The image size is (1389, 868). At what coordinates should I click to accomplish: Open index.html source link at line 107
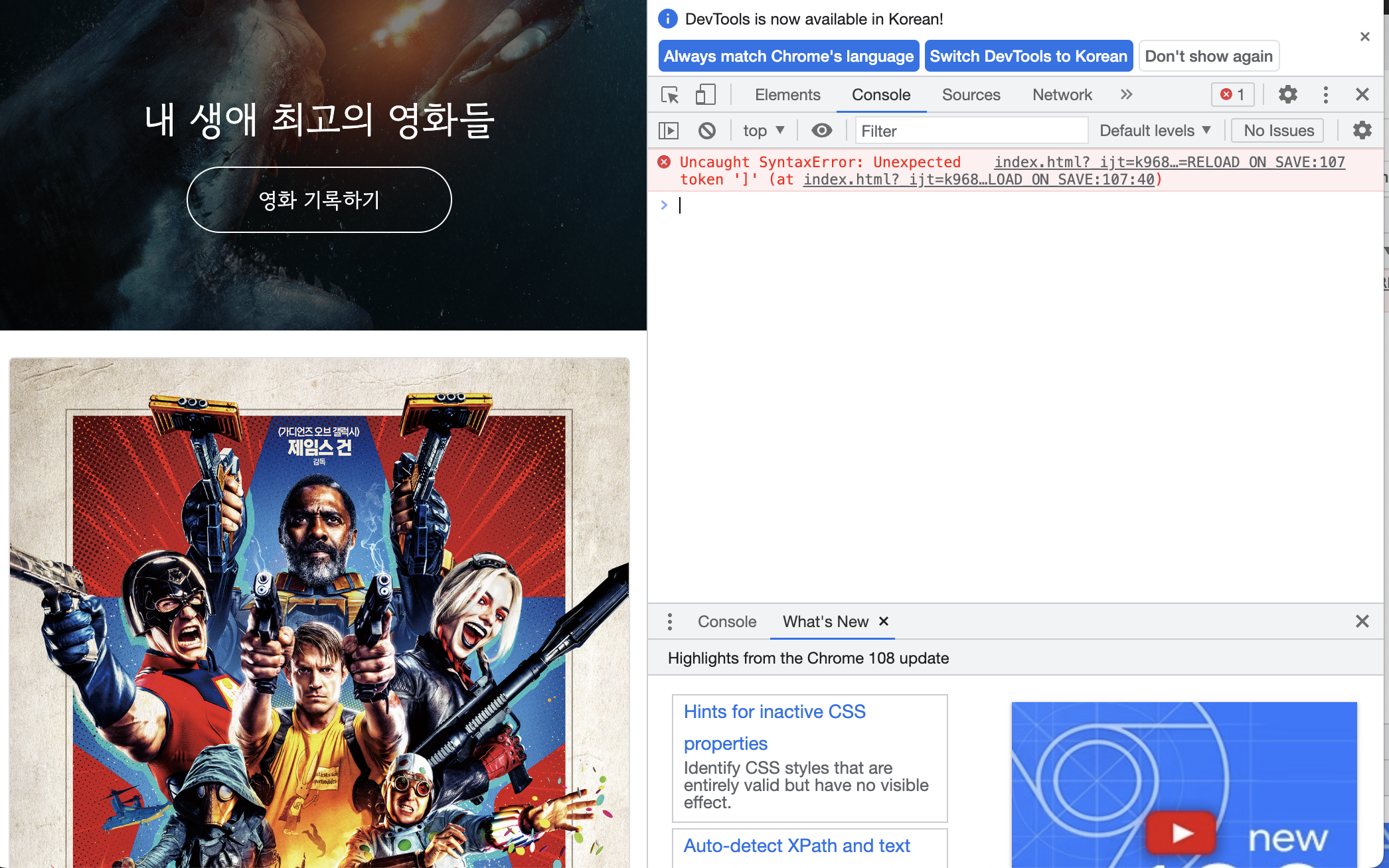[1169, 163]
